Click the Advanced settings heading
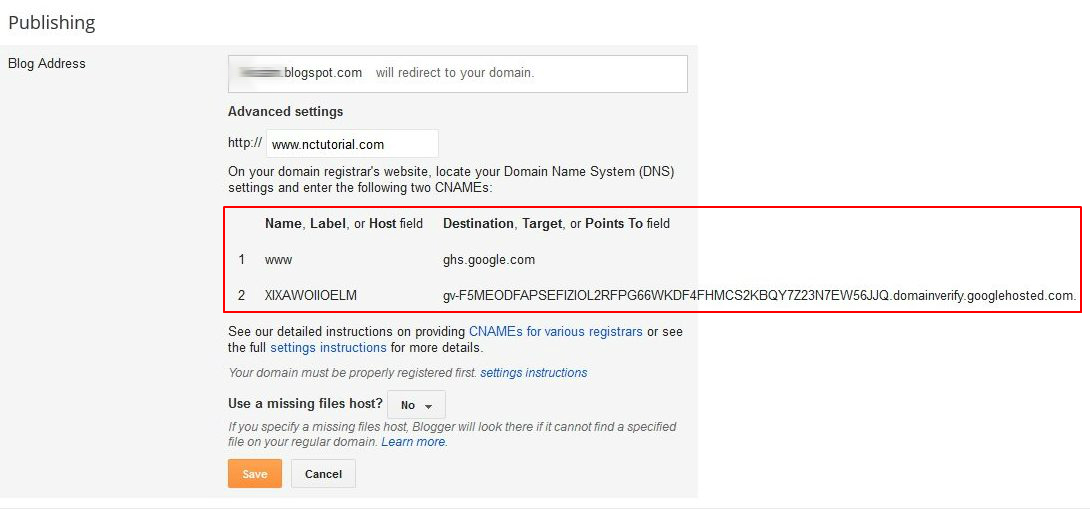Viewport: 1090px width, 509px height. pyautogui.click(x=285, y=112)
